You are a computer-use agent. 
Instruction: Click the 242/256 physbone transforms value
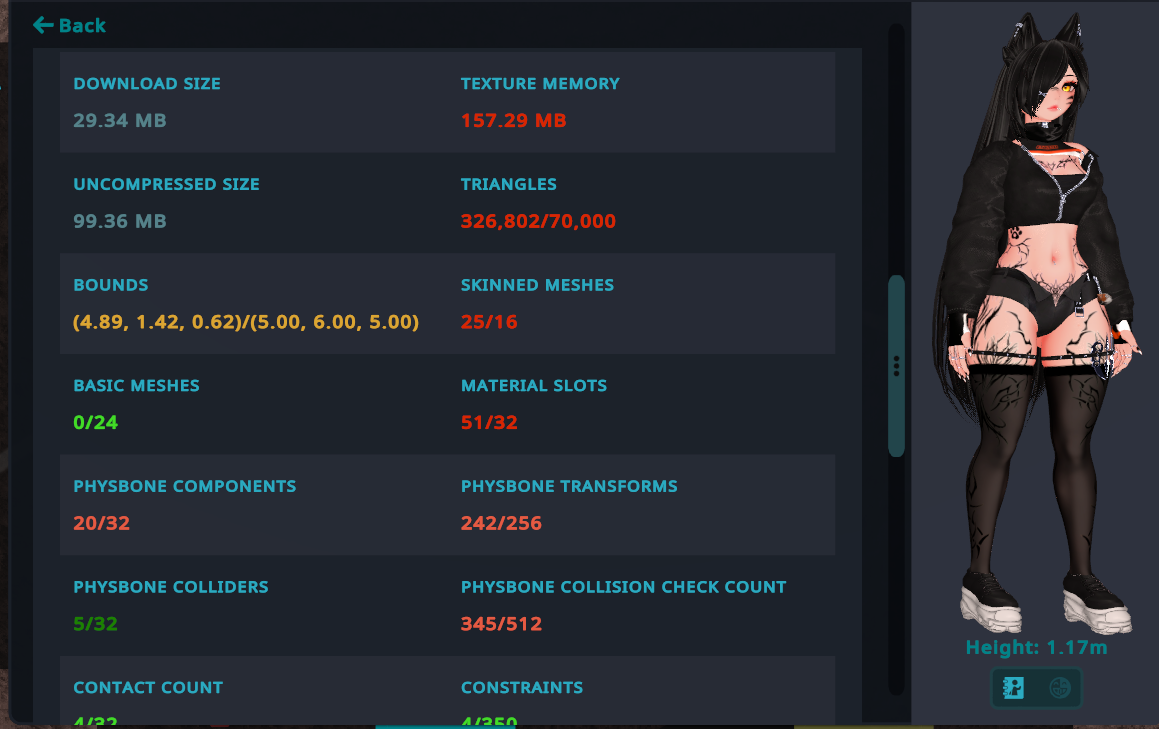pyautogui.click(x=501, y=523)
